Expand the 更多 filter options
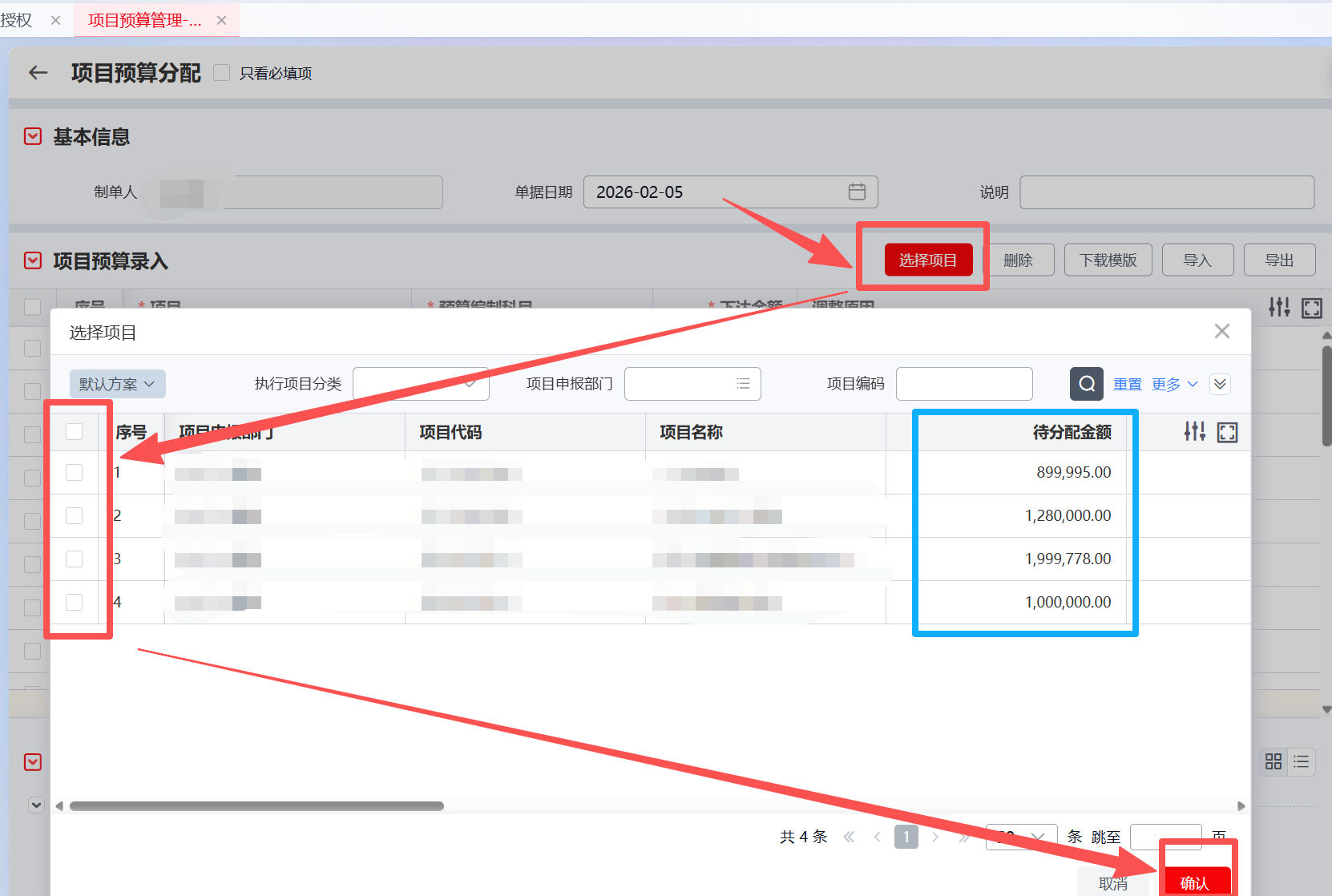The height and width of the screenshot is (896, 1332). point(1174,384)
